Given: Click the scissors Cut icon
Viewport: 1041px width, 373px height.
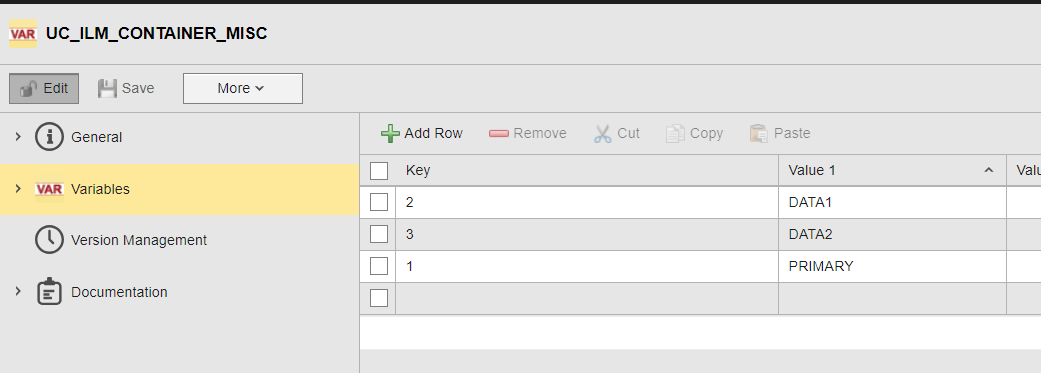Looking at the screenshot, I should tap(602, 133).
